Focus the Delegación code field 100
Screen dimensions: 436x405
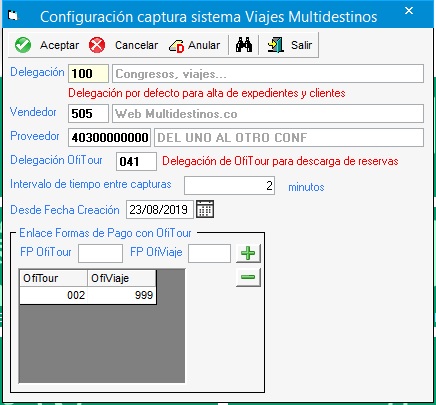(x=88, y=74)
